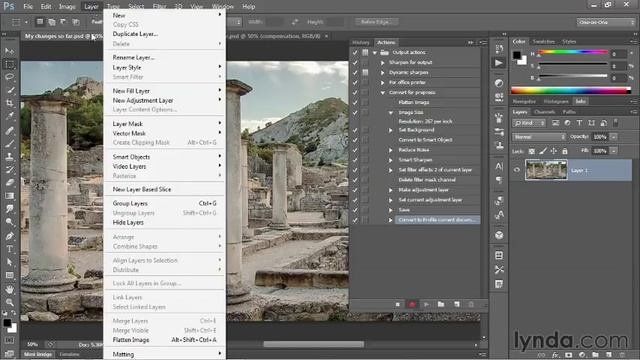Open the File menu
The width and height of the screenshot is (640, 360).
(x=28, y=7)
